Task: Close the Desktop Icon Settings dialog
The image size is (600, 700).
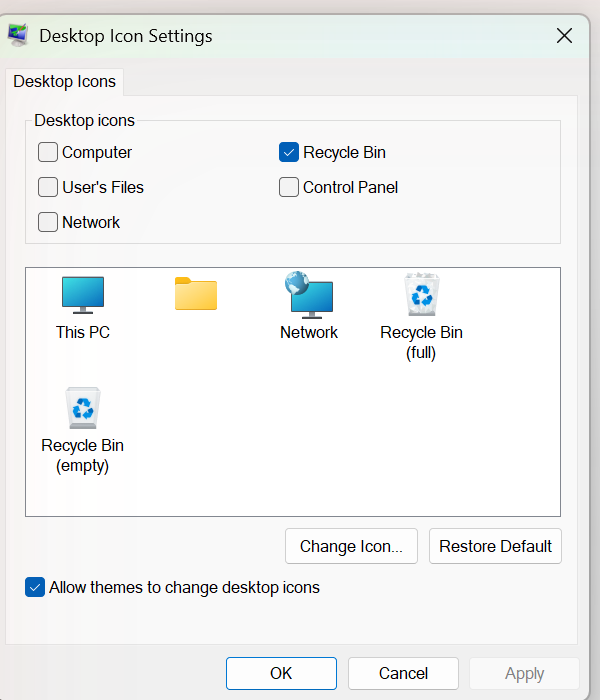Action: click(x=564, y=36)
